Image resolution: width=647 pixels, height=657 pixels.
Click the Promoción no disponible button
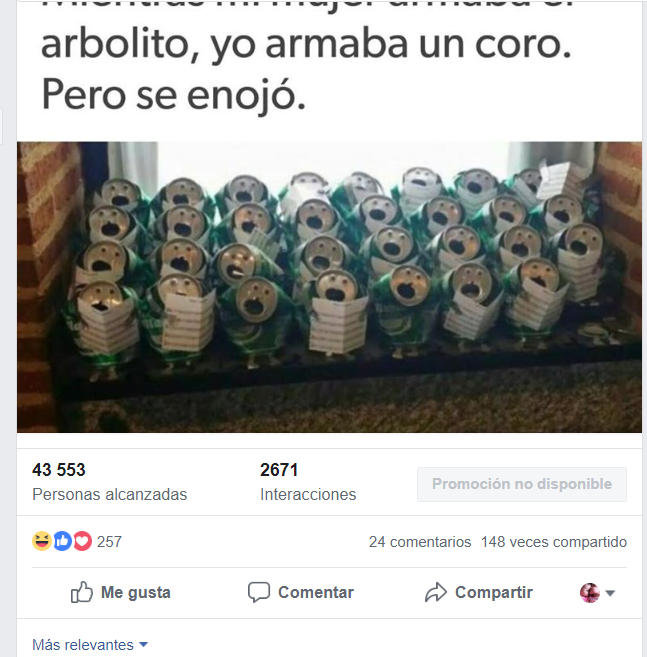point(522,484)
